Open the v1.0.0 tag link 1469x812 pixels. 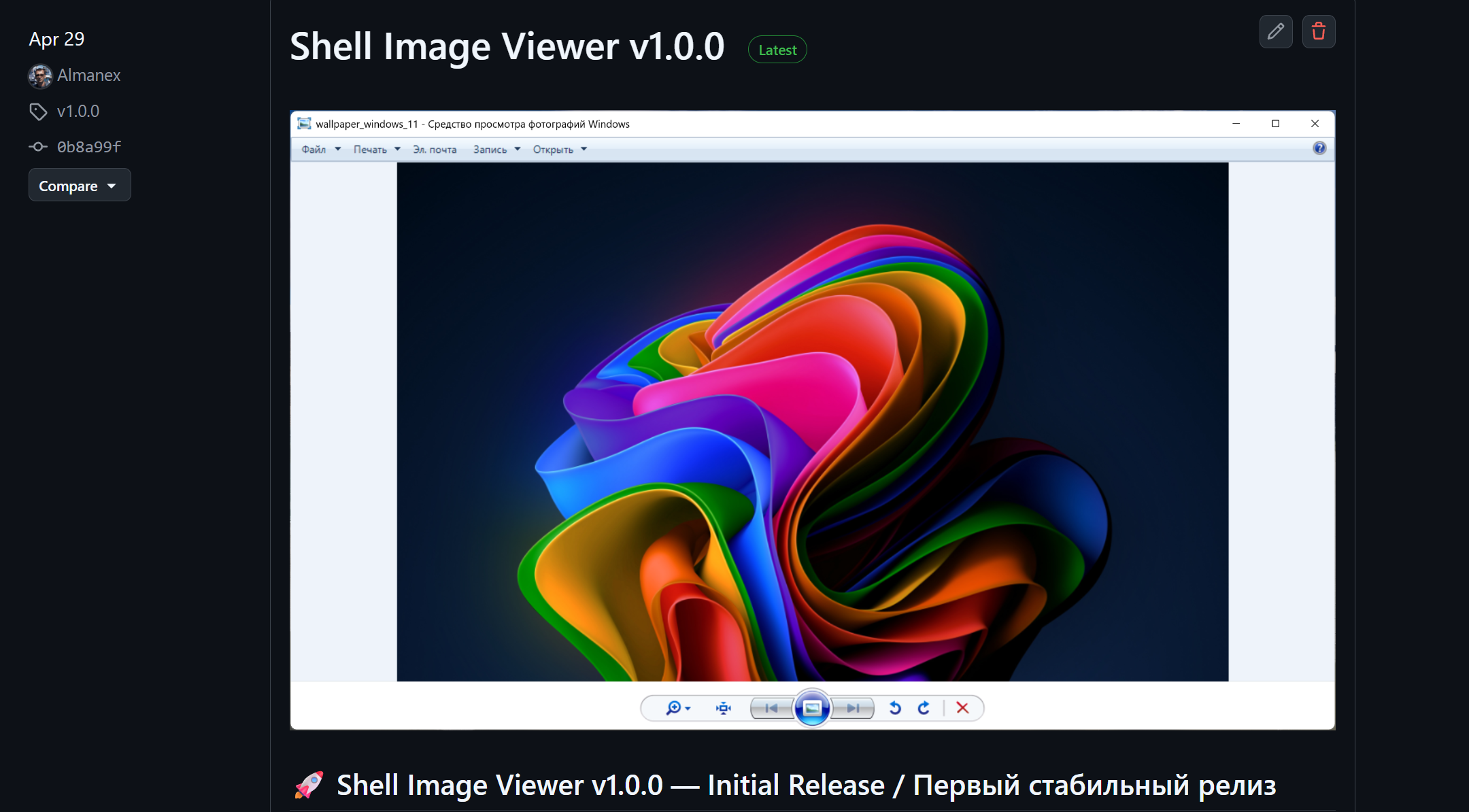[78, 111]
